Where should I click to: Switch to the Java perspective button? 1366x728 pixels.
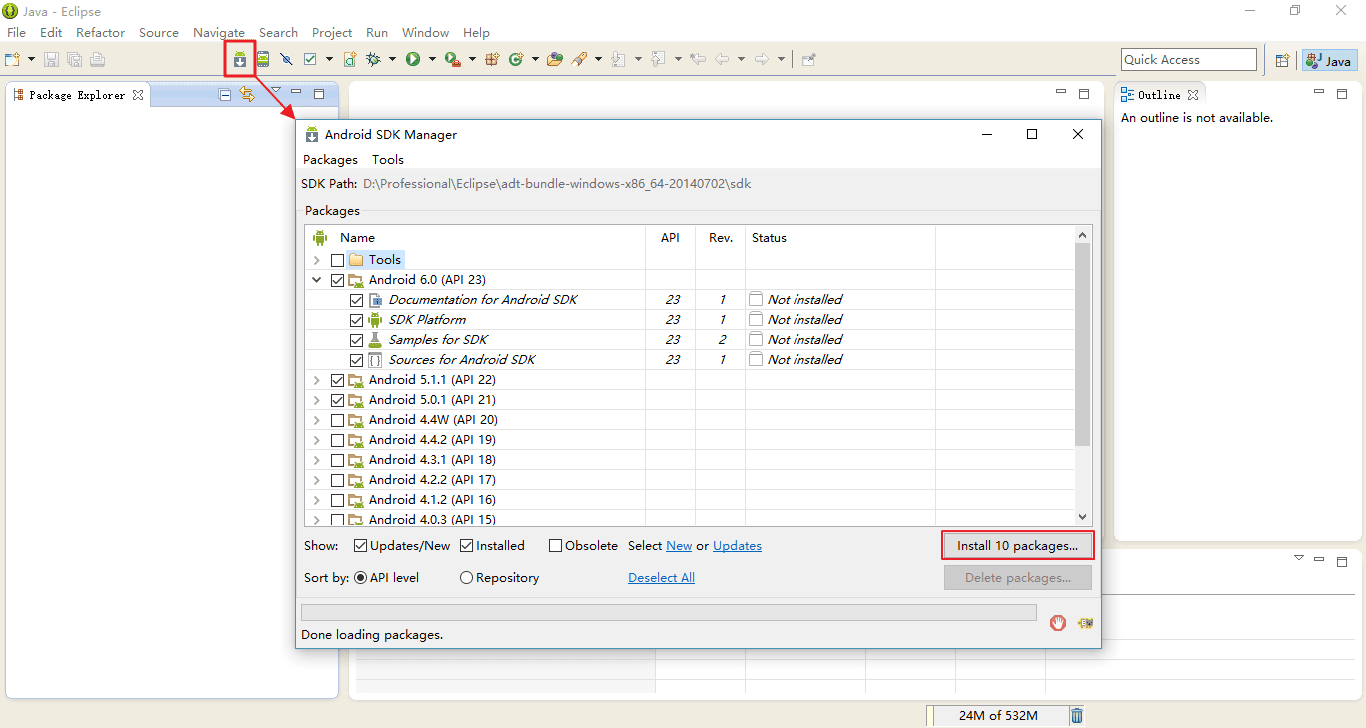[x=1329, y=61]
